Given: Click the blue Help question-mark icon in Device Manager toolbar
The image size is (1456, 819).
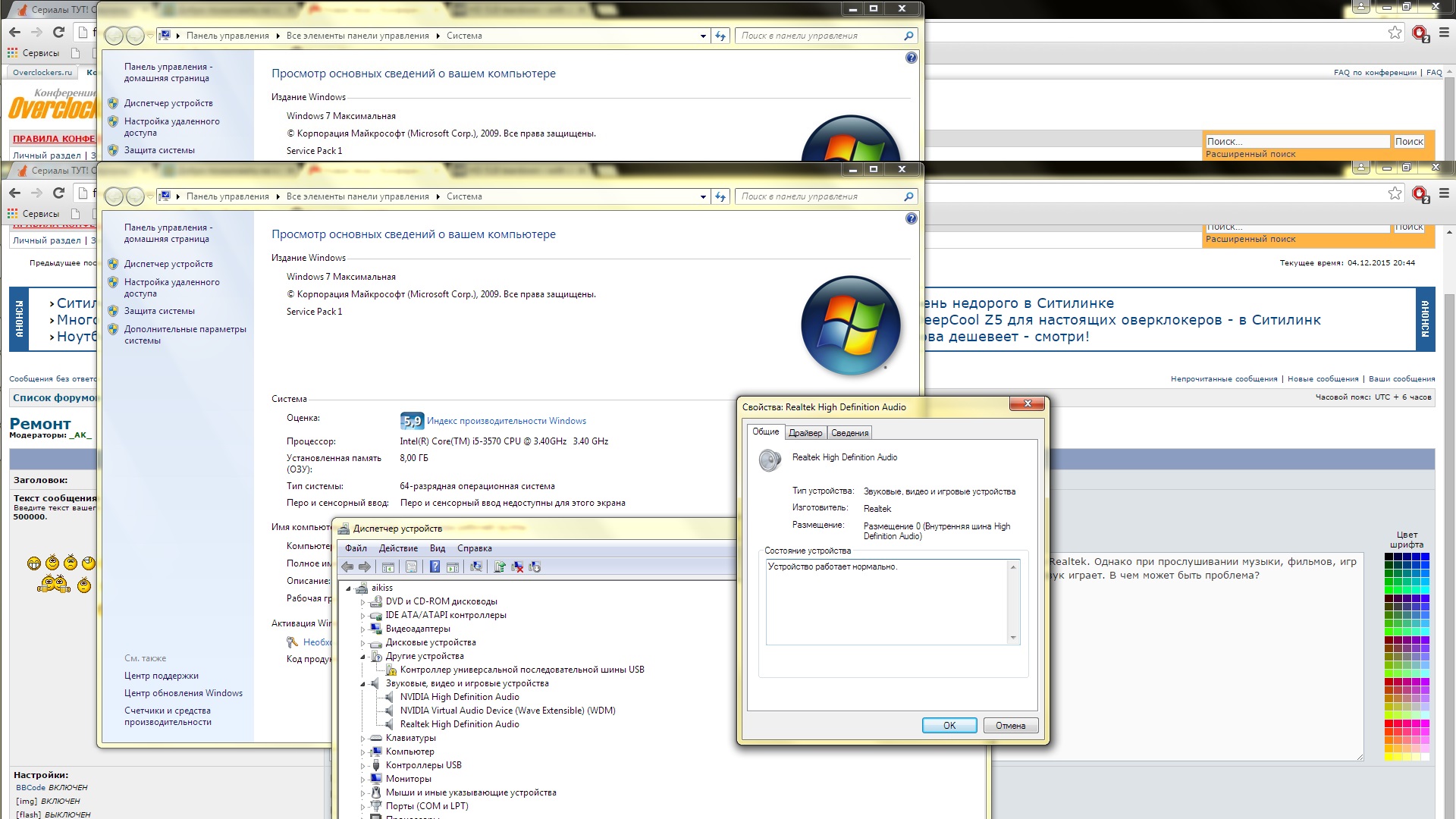Looking at the screenshot, I should (x=435, y=566).
